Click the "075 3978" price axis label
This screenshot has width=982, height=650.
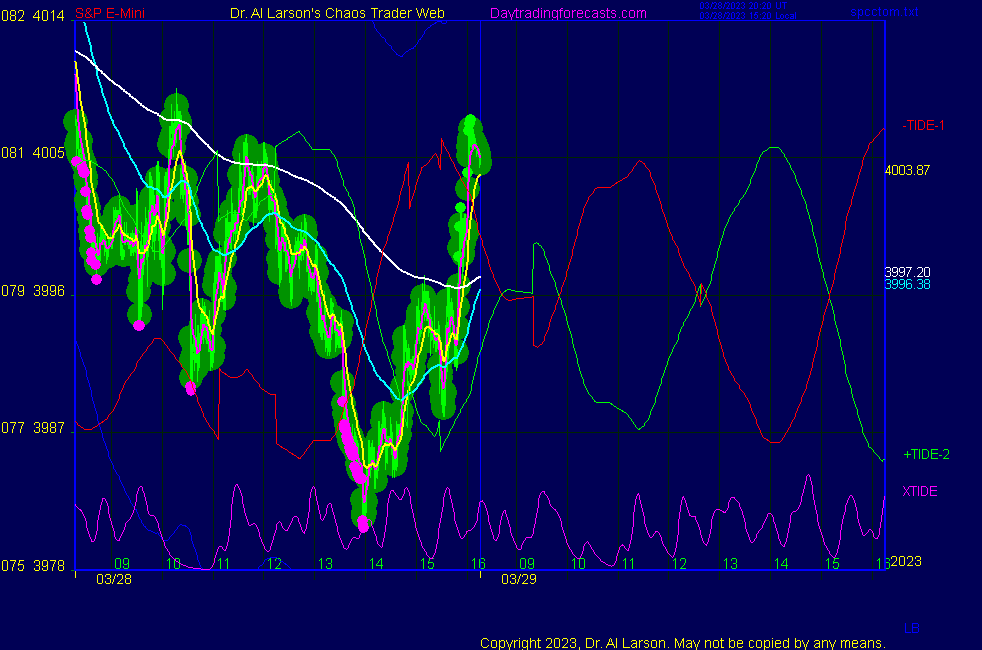pos(33,566)
